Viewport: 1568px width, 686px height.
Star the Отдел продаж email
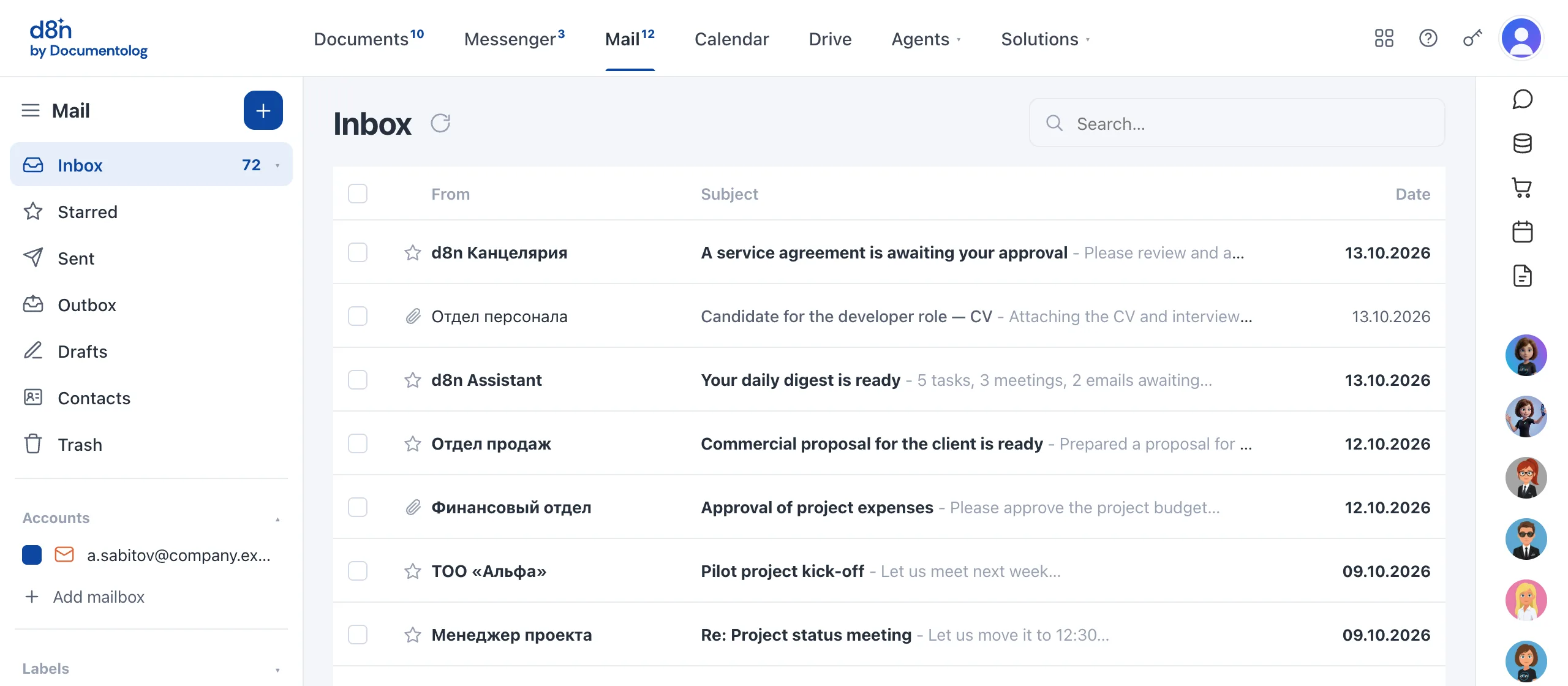[413, 443]
